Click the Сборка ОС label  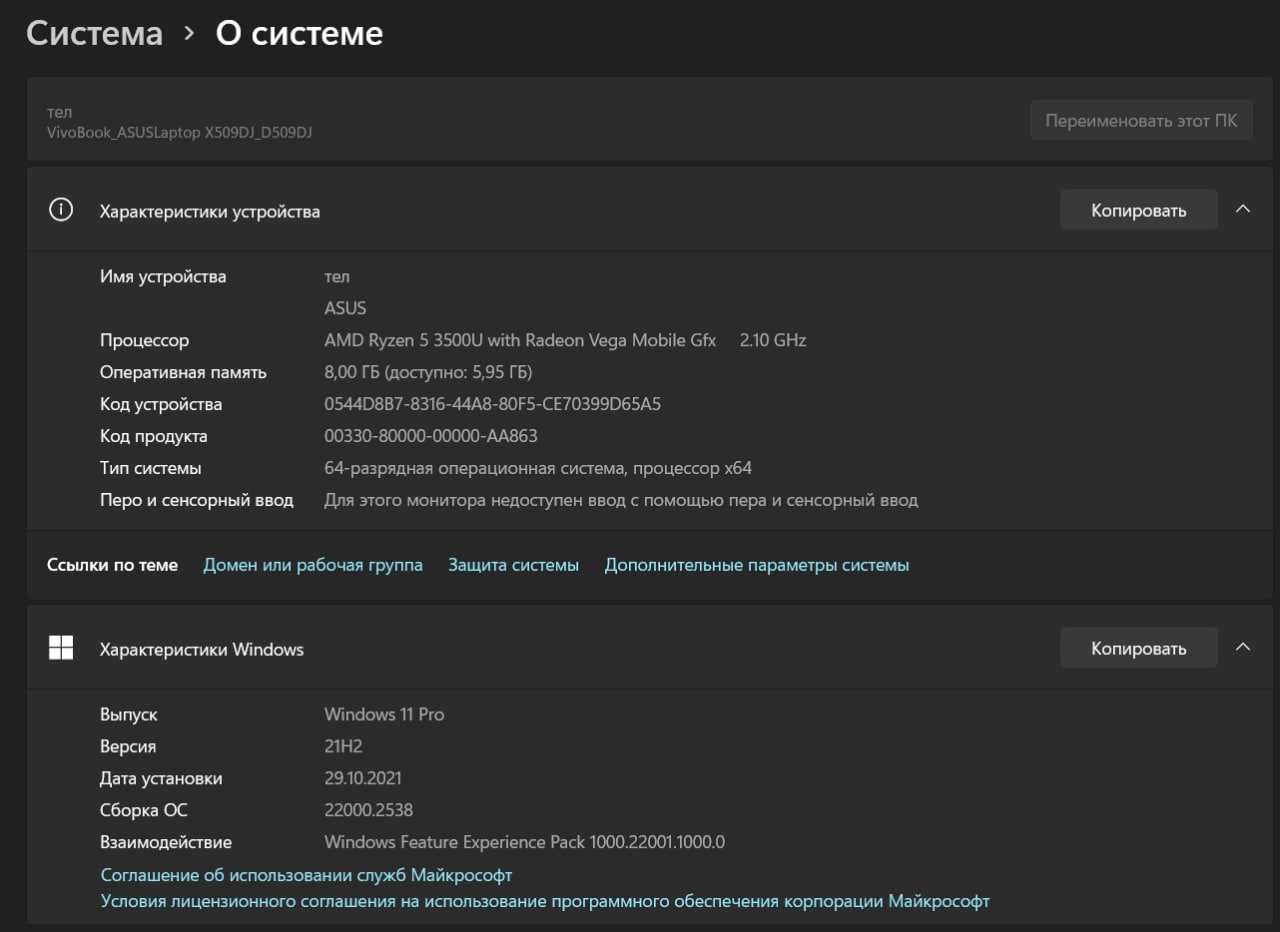coord(144,810)
